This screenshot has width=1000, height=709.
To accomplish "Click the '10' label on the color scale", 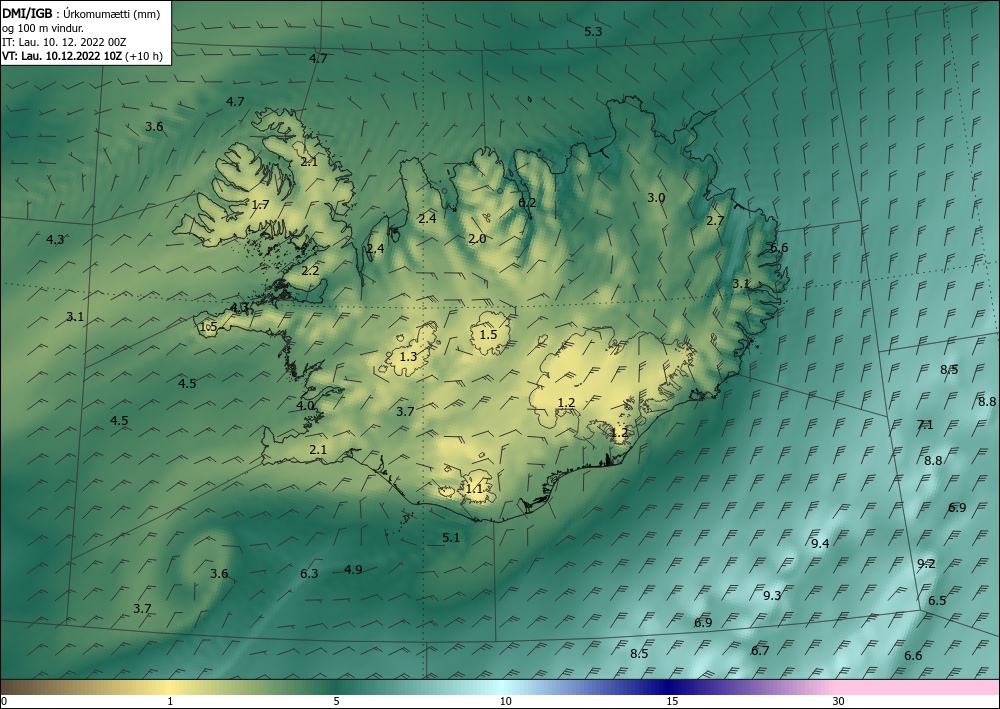I will tap(505, 701).
